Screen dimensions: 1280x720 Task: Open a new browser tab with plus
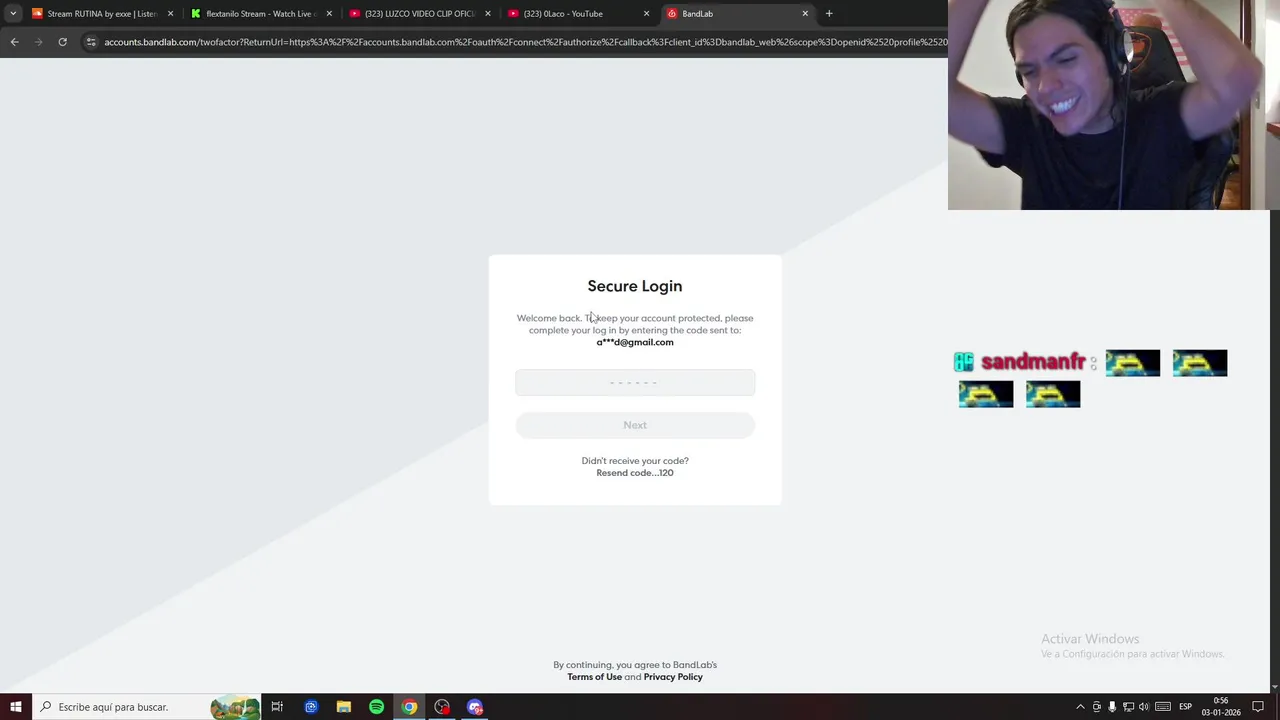(829, 14)
